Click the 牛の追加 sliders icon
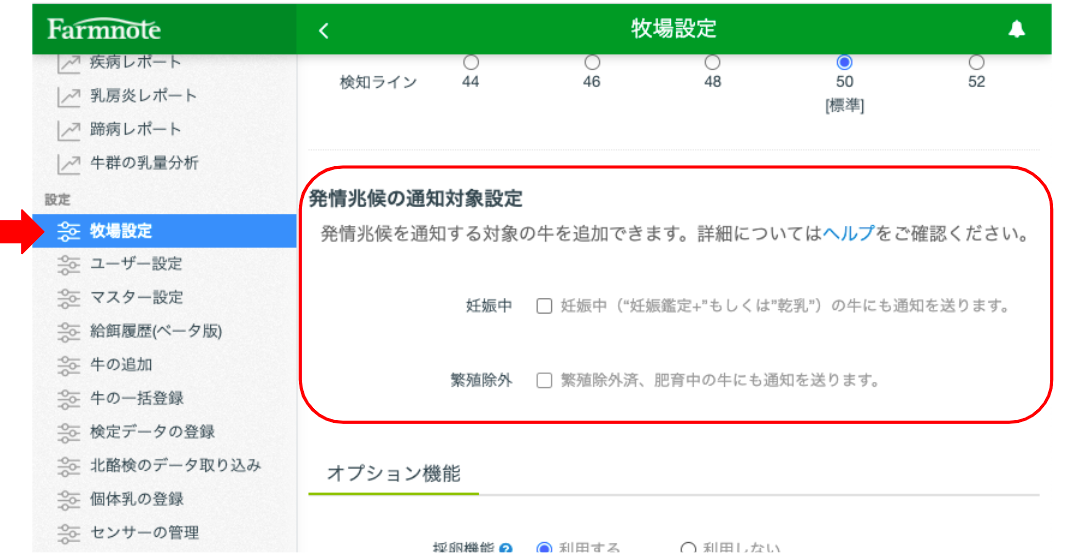The image size is (1083, 555). (x=68, y=365)
